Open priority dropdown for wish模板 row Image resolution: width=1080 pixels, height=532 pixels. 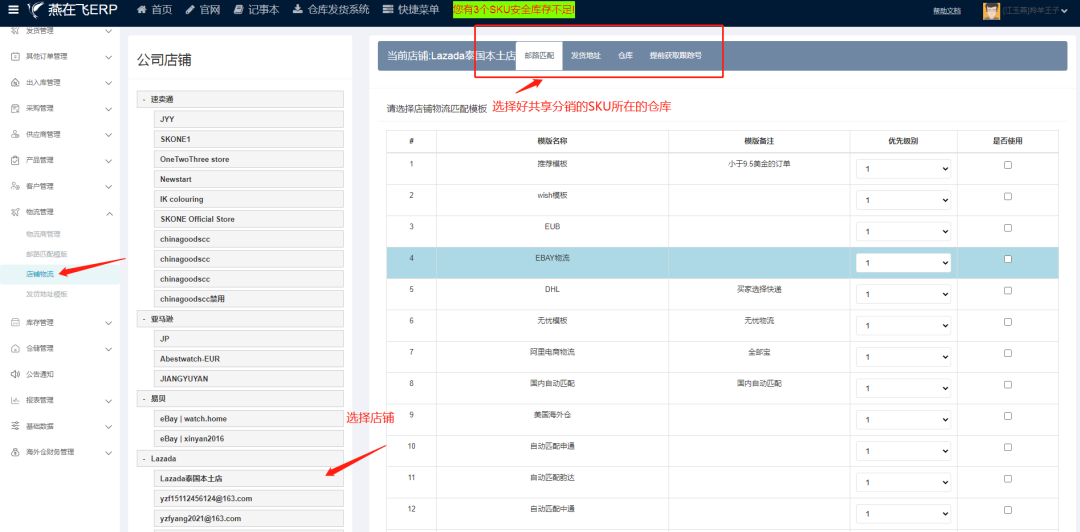903,200
